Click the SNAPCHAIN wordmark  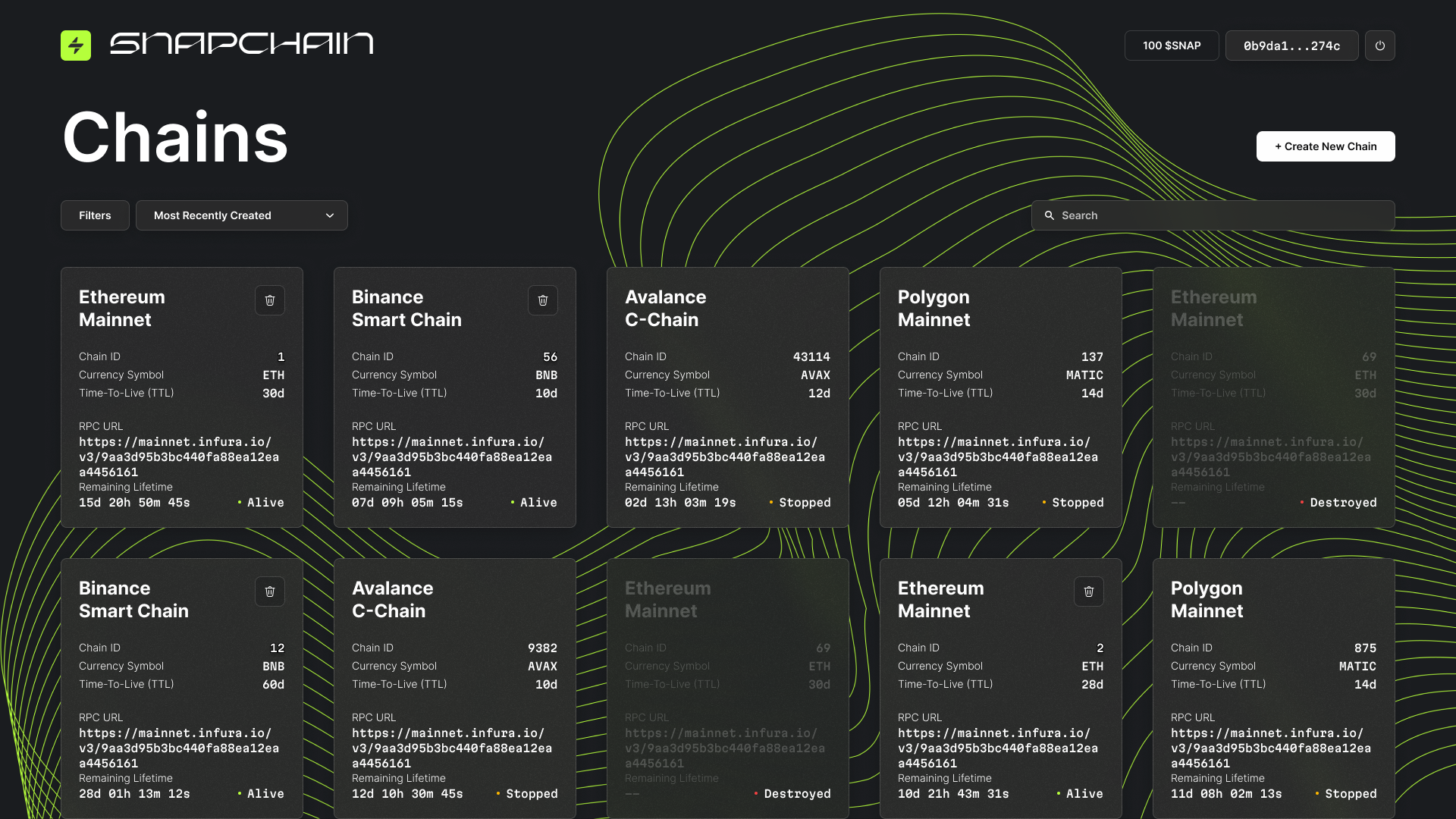coord(242,44)
